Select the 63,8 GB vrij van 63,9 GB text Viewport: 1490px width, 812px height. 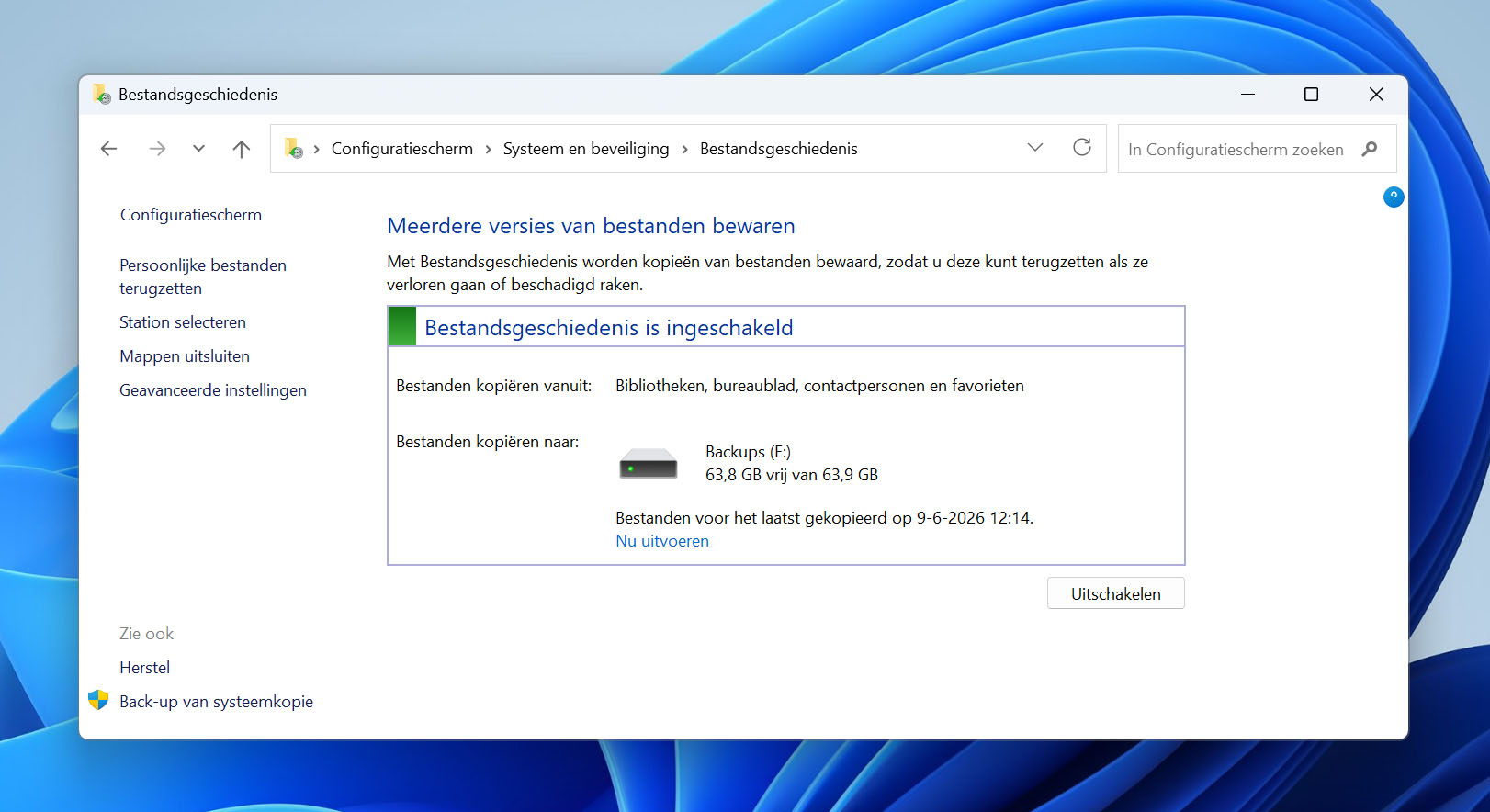click(792, 475)
